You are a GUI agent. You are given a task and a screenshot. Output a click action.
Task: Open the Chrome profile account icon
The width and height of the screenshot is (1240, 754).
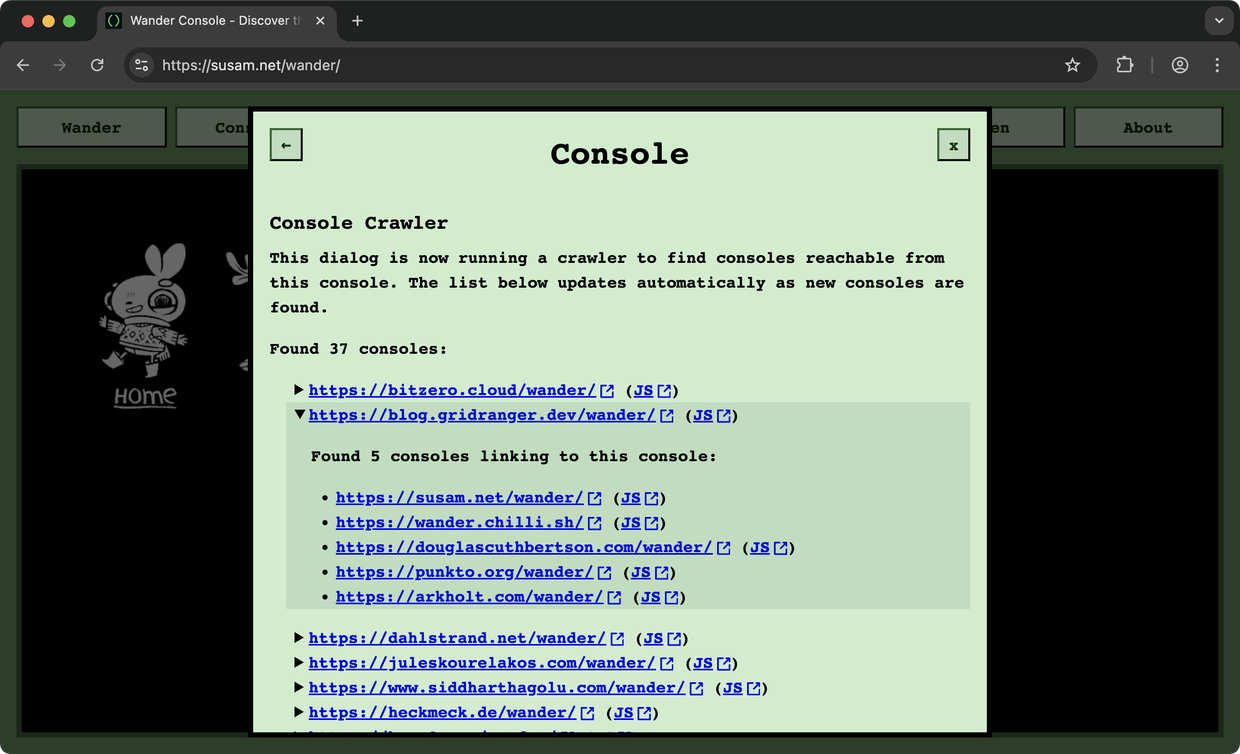[1180, 65]
